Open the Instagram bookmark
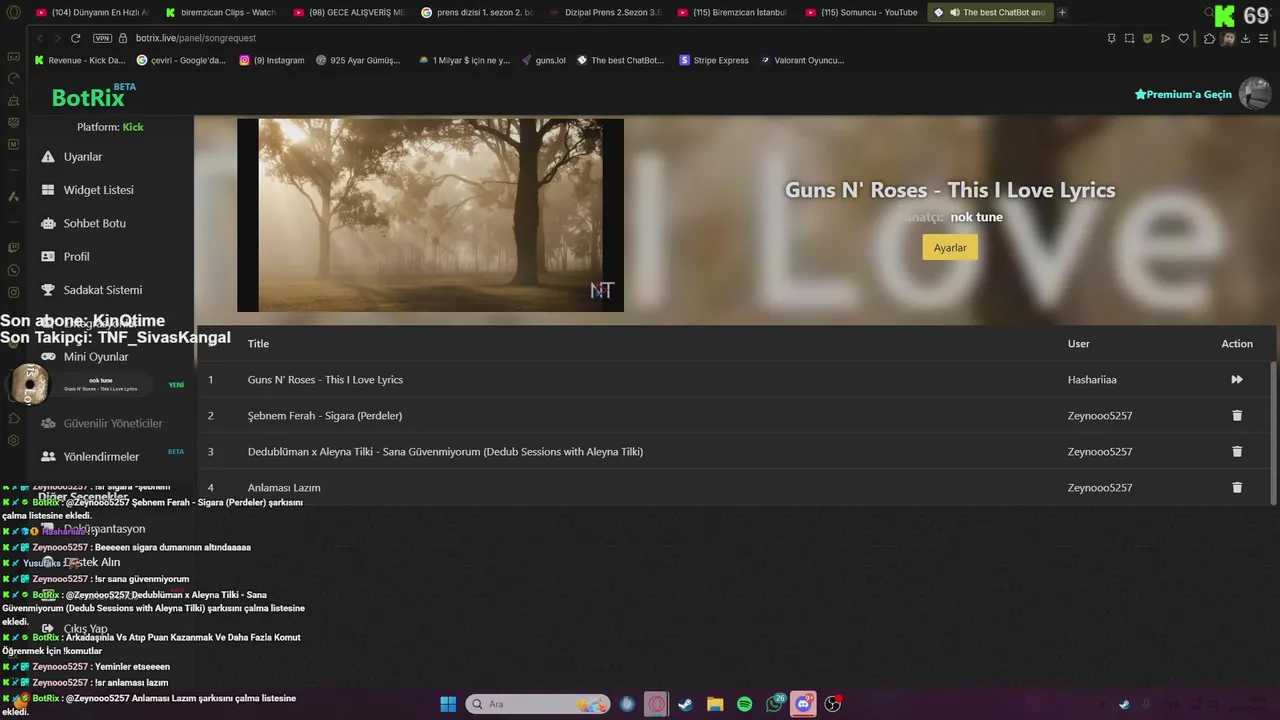 coord(272,60)
